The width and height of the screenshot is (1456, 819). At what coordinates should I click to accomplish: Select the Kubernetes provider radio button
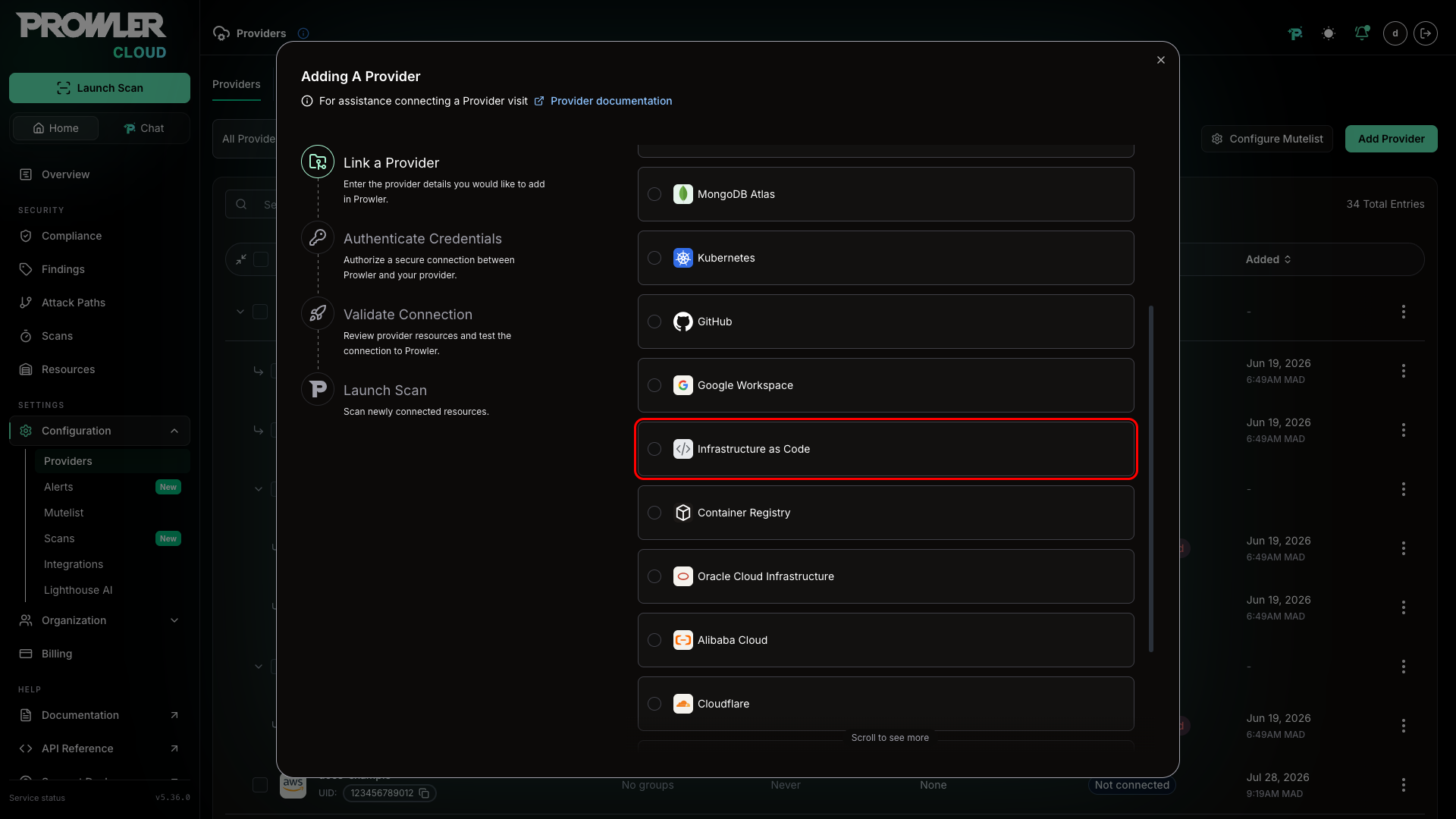pos(654,258)
